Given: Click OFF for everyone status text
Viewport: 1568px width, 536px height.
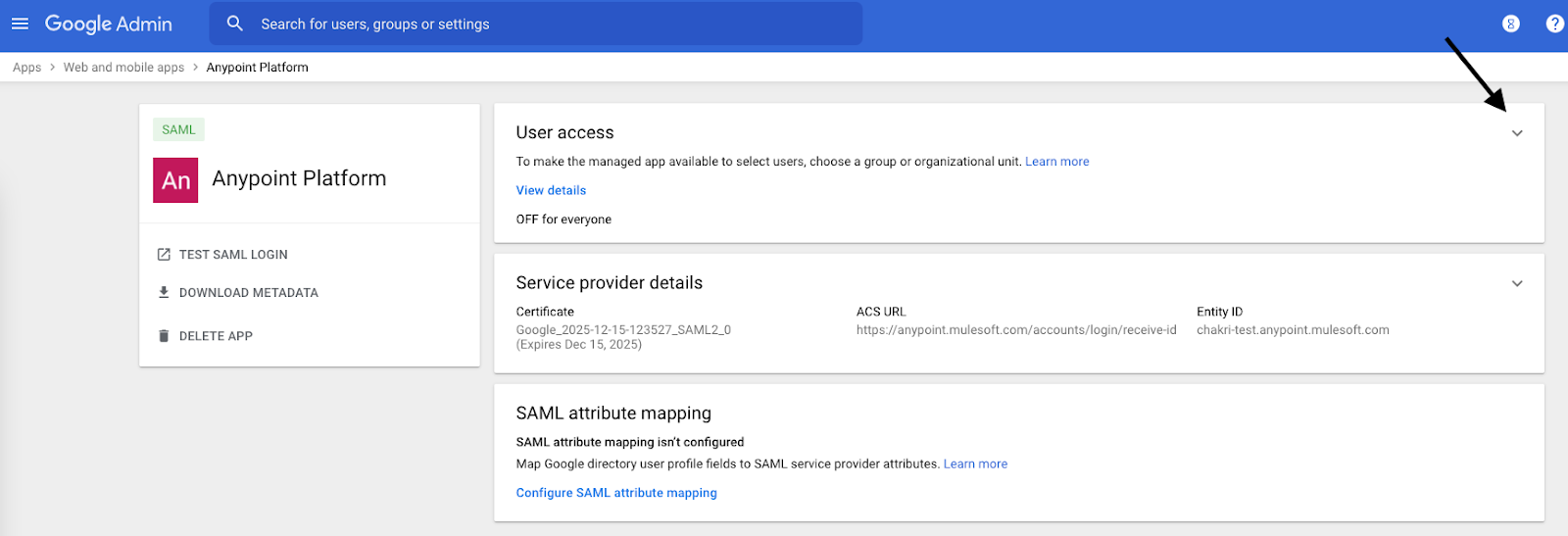Looking at the screenshot, I should 563,219.
